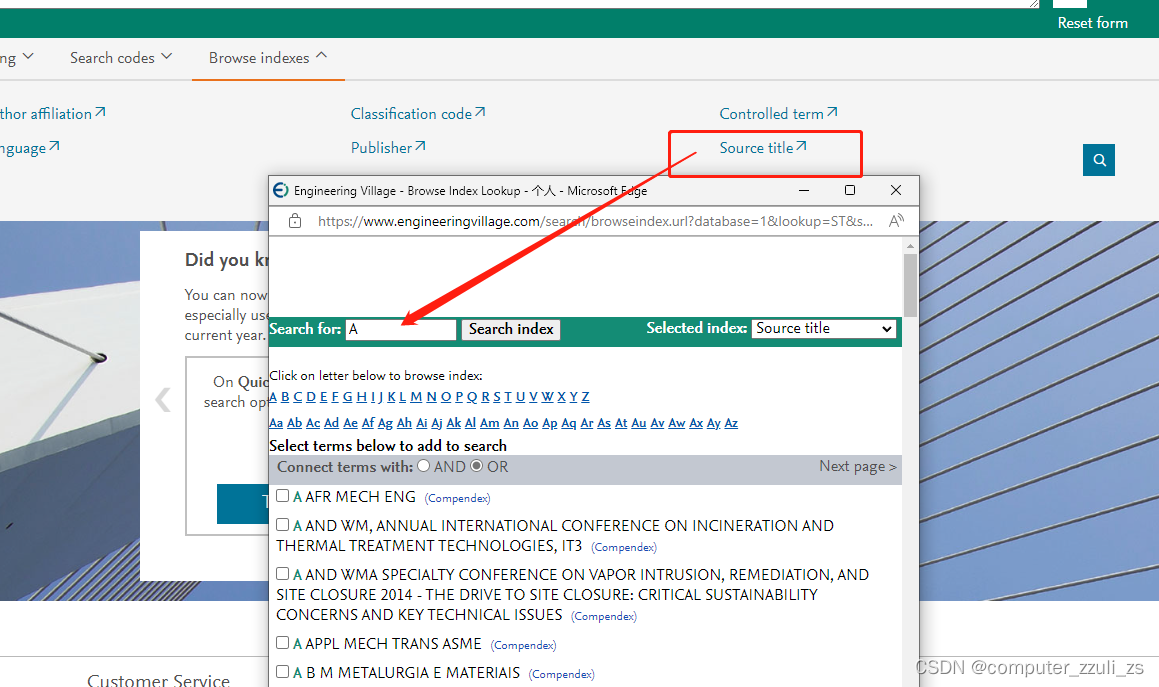Image resolution: width=1159 pixels, height=687 pixels.
Task: Open the Classification code index link
Action: [x=418, y=114]
